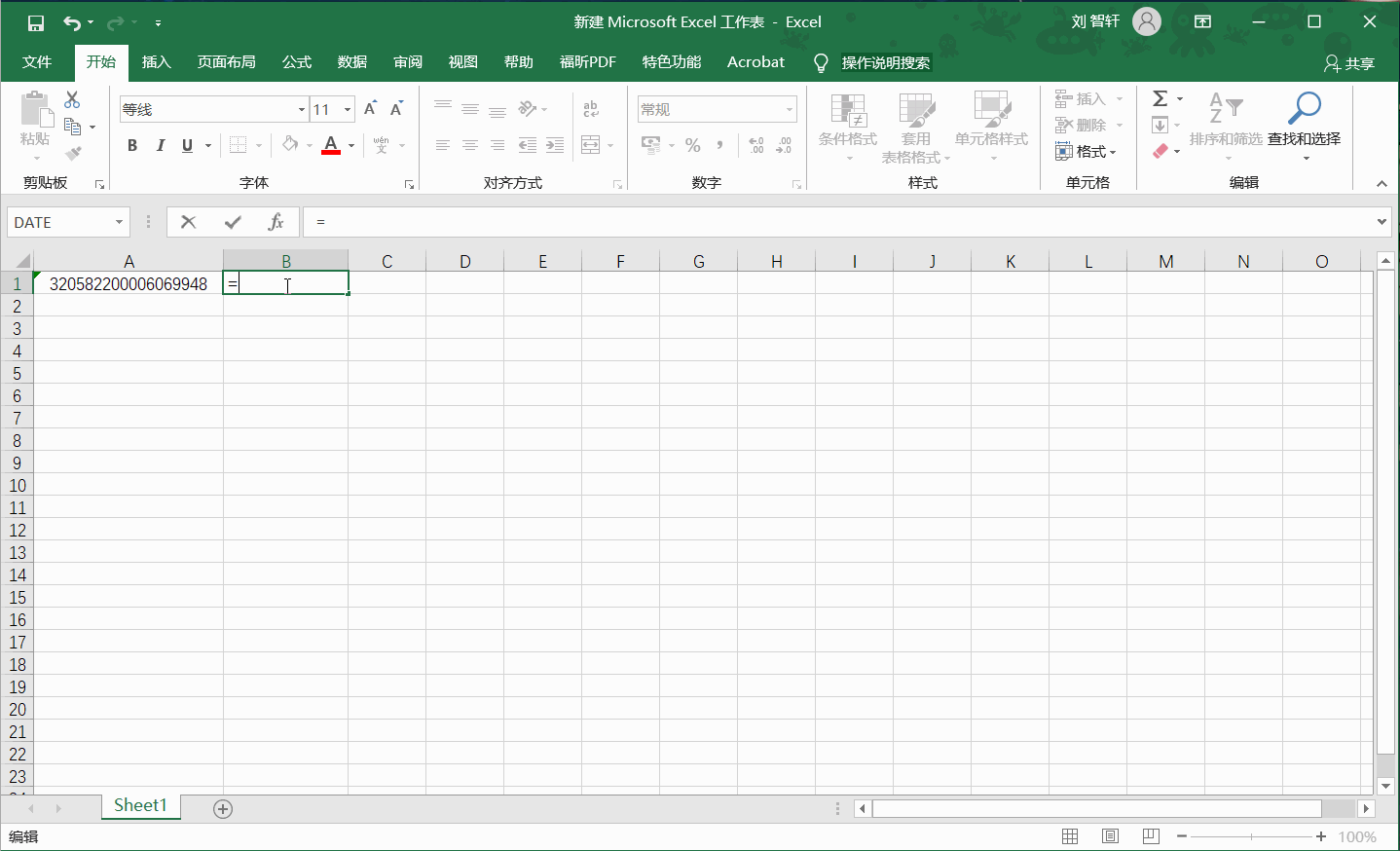Open the Name Box dropdown
This screenshot has width=1400, height=851.
point(120,222)
